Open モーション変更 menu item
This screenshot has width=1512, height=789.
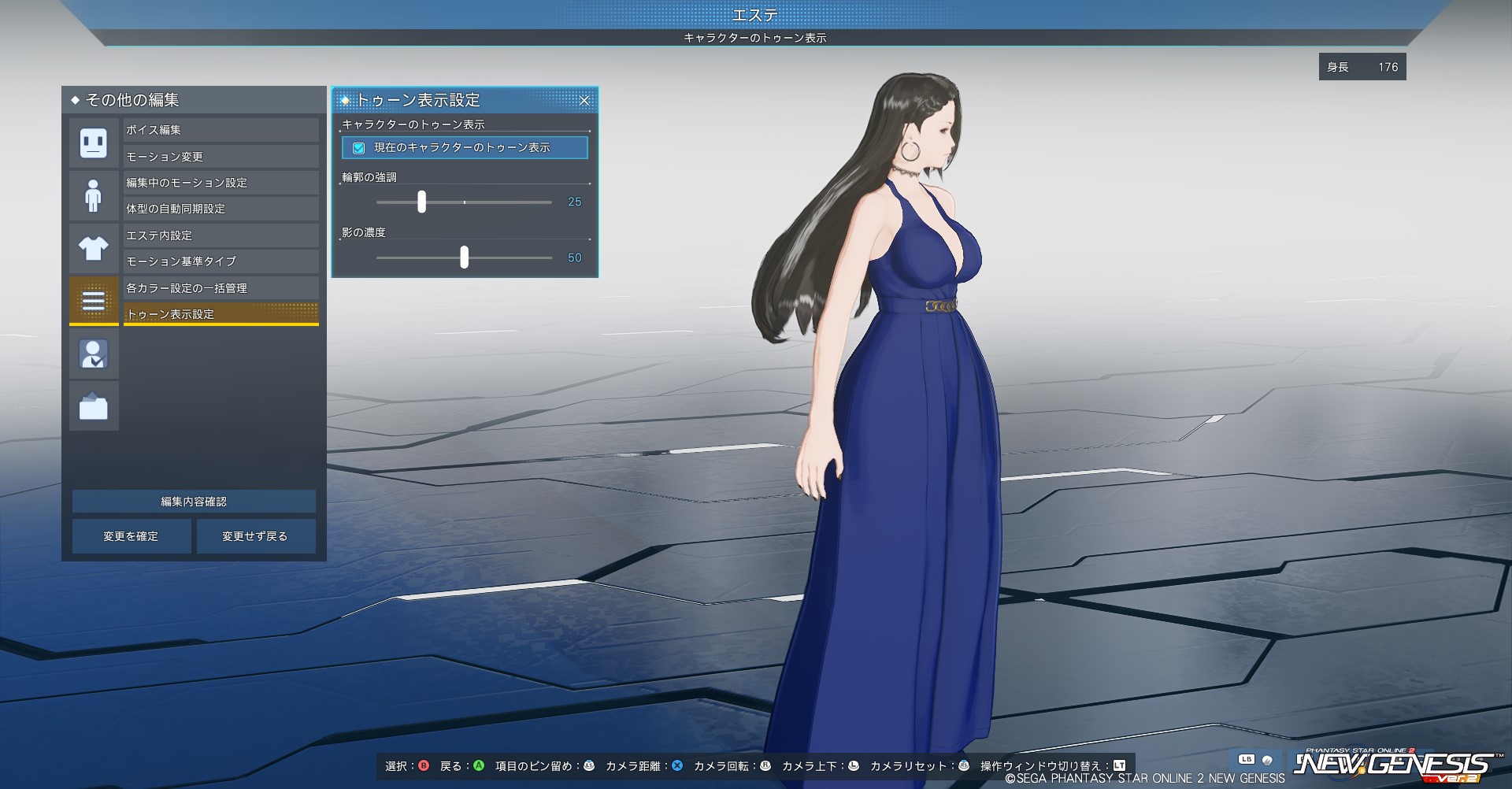click(x=221, y=156)
